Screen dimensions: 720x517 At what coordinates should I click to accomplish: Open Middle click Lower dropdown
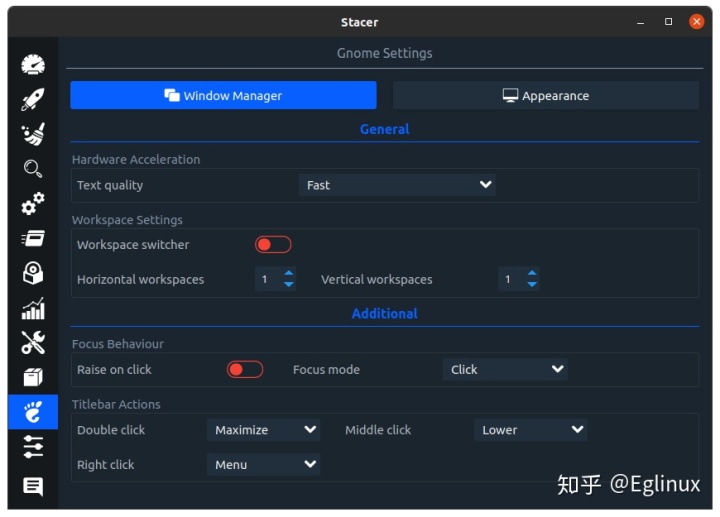[x=531, y=430]
